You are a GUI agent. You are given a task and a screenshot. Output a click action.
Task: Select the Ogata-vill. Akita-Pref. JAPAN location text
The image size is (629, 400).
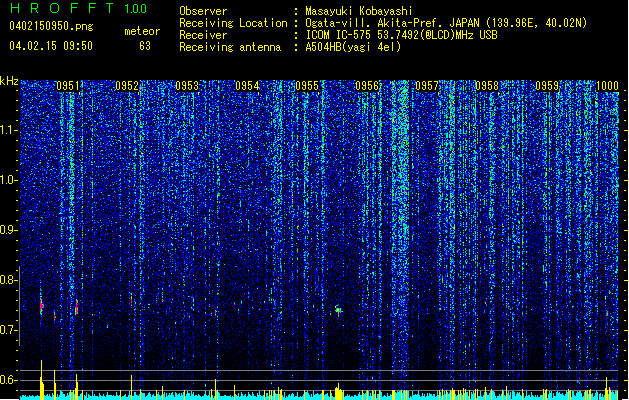click(x=446, y=23)
